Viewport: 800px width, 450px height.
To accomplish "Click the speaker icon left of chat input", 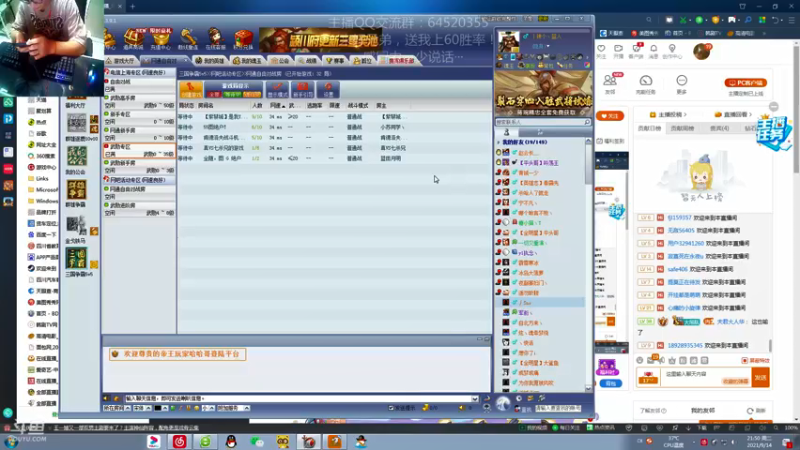I will click(x=106, y=398).
